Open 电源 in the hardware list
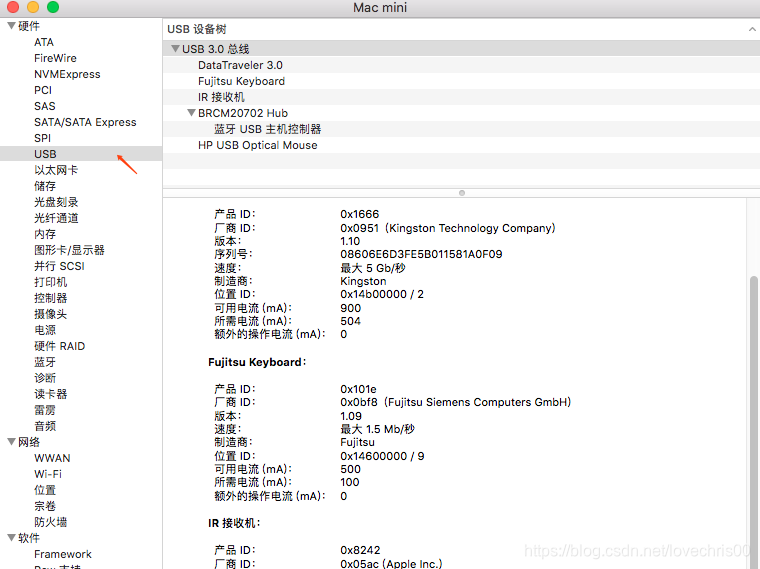Screen dimensions: 760x569 pyautogui.click(x=45, y=330)
